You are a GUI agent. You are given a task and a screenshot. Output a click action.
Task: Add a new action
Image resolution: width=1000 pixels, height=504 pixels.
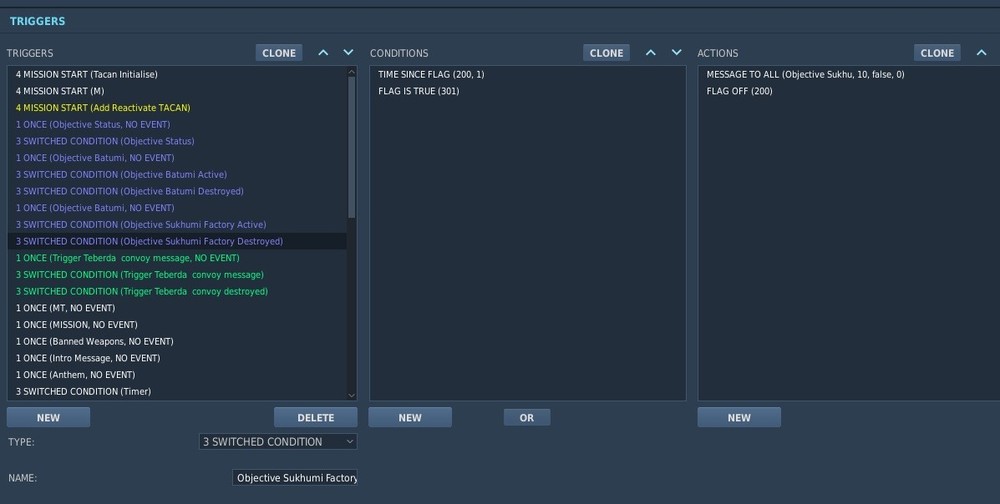[x=739, y=417]
